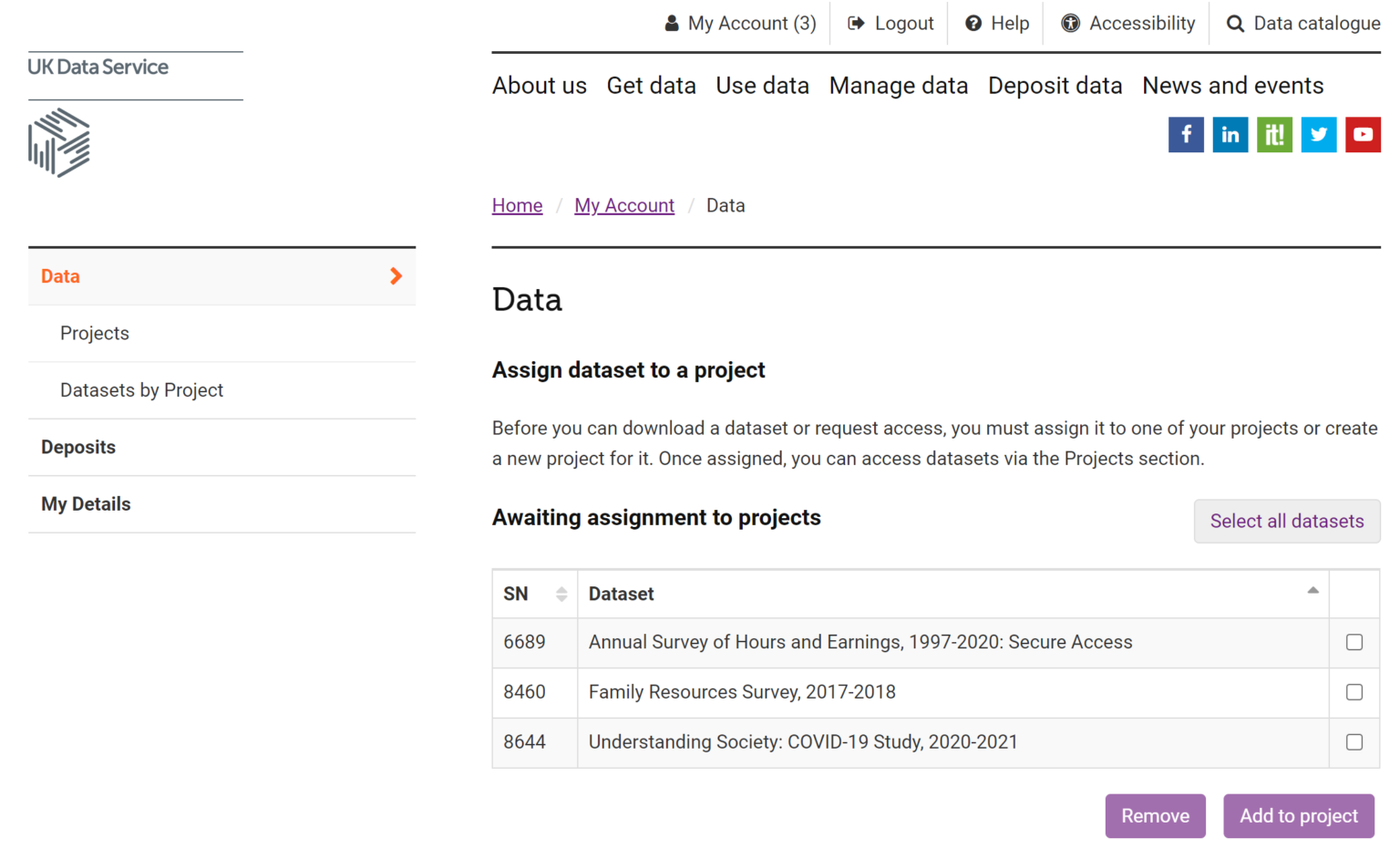
Task: Check the checkbox for dataset 6689
Action: (x=1354, y=642)
